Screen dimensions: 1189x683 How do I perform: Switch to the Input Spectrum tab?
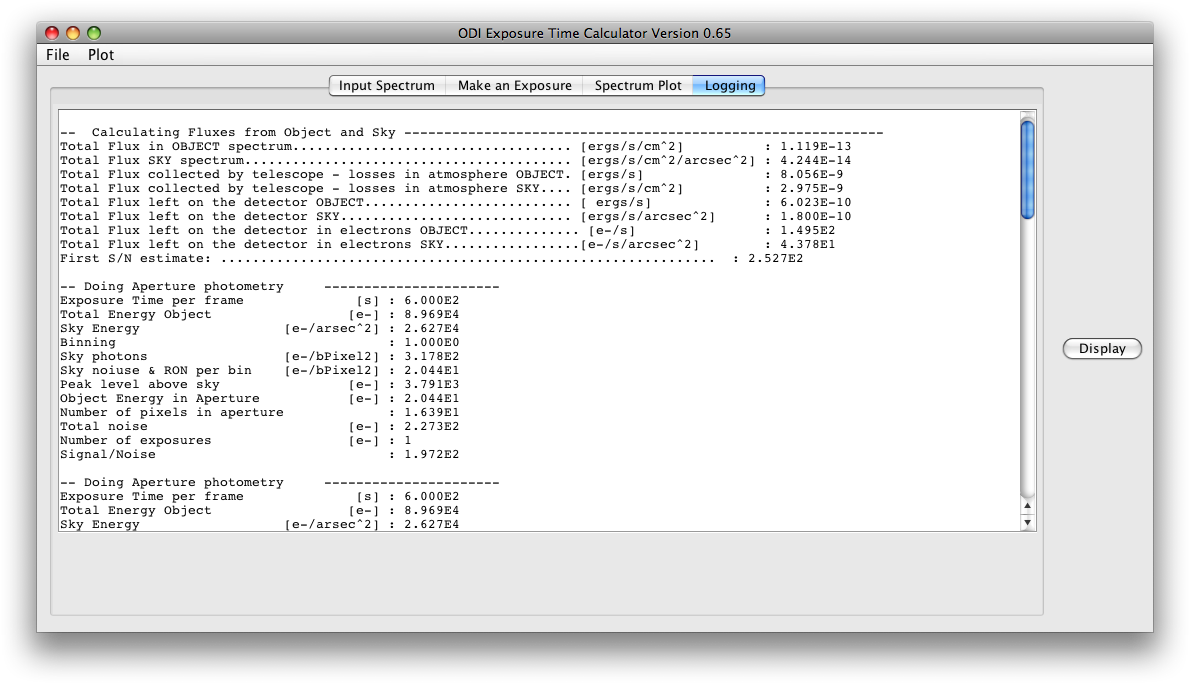(386, 86)
